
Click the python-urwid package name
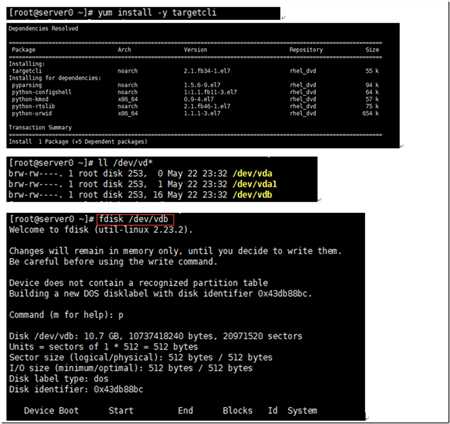click(32, 113)
